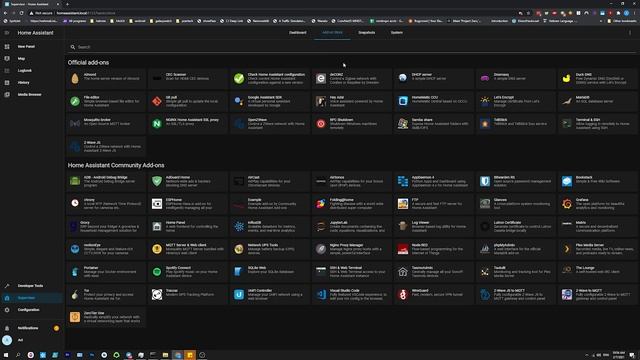
Task: Open the InfluxDB add-on icon
Action: (239, 226)
